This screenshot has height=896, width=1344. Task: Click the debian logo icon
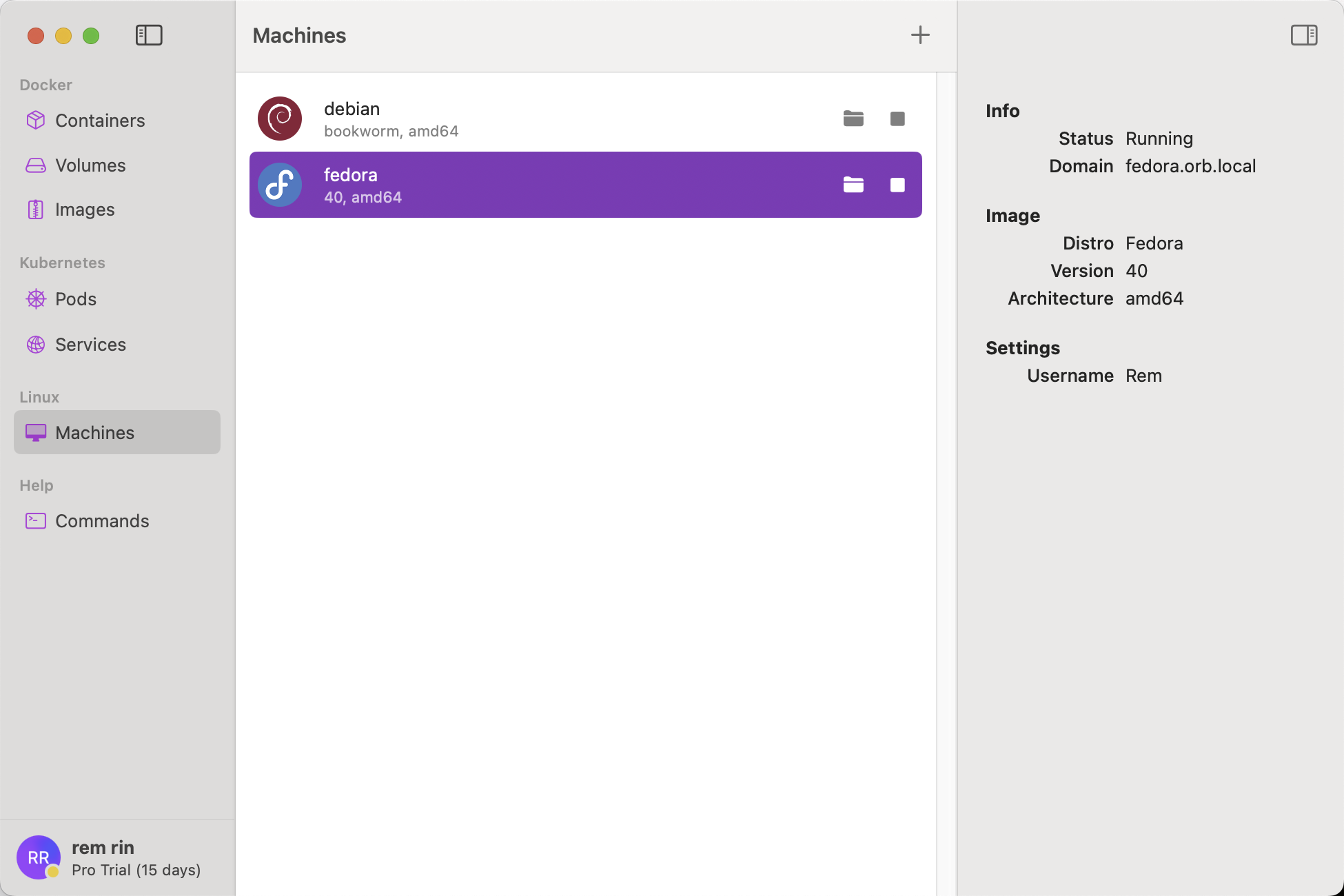[x=280, y=119]
